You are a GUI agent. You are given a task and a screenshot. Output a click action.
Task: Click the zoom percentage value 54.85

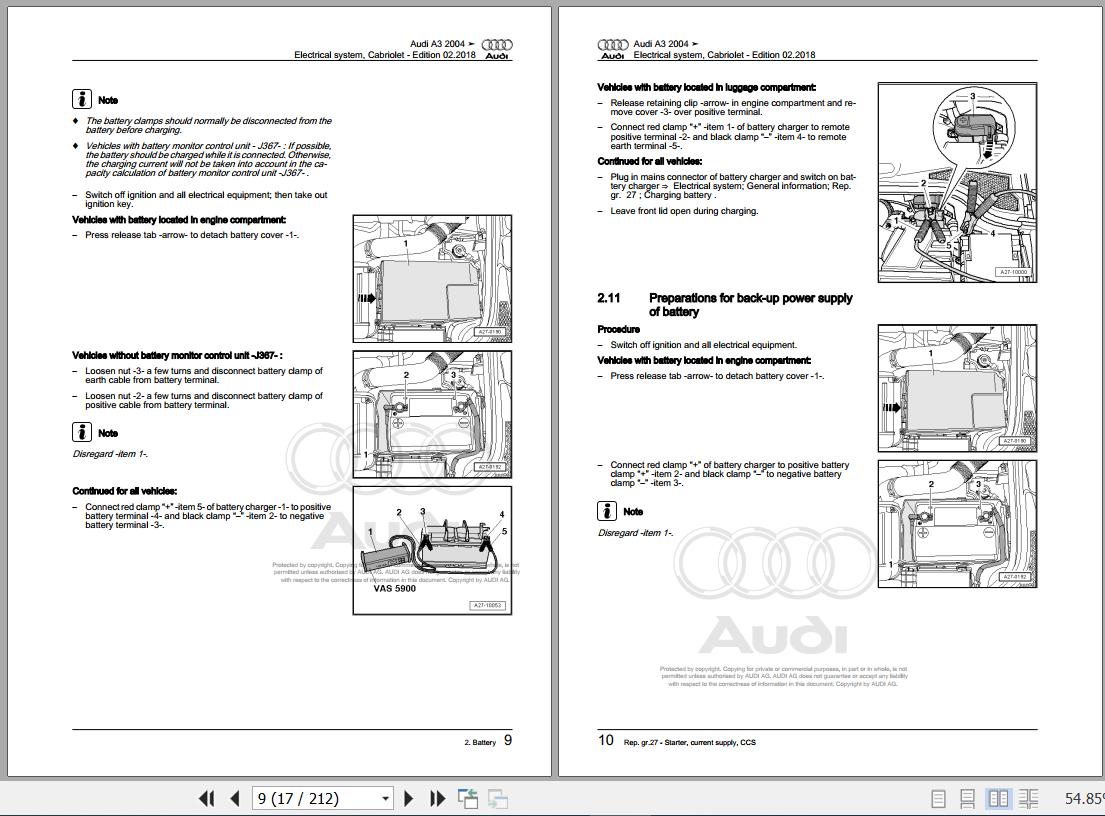[x=1084, y=798]
